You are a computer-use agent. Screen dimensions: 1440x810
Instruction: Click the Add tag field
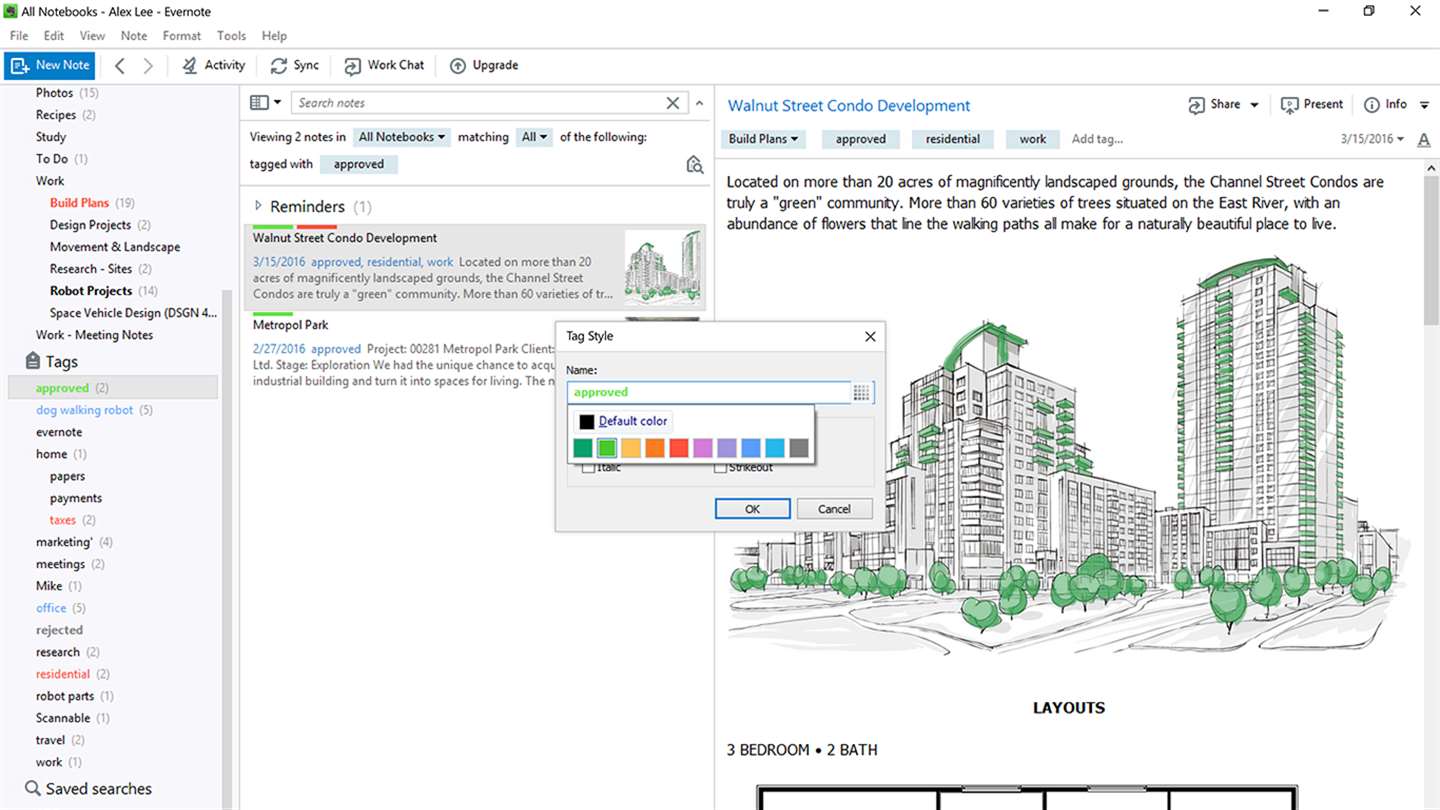click(x=1098, y=139)
